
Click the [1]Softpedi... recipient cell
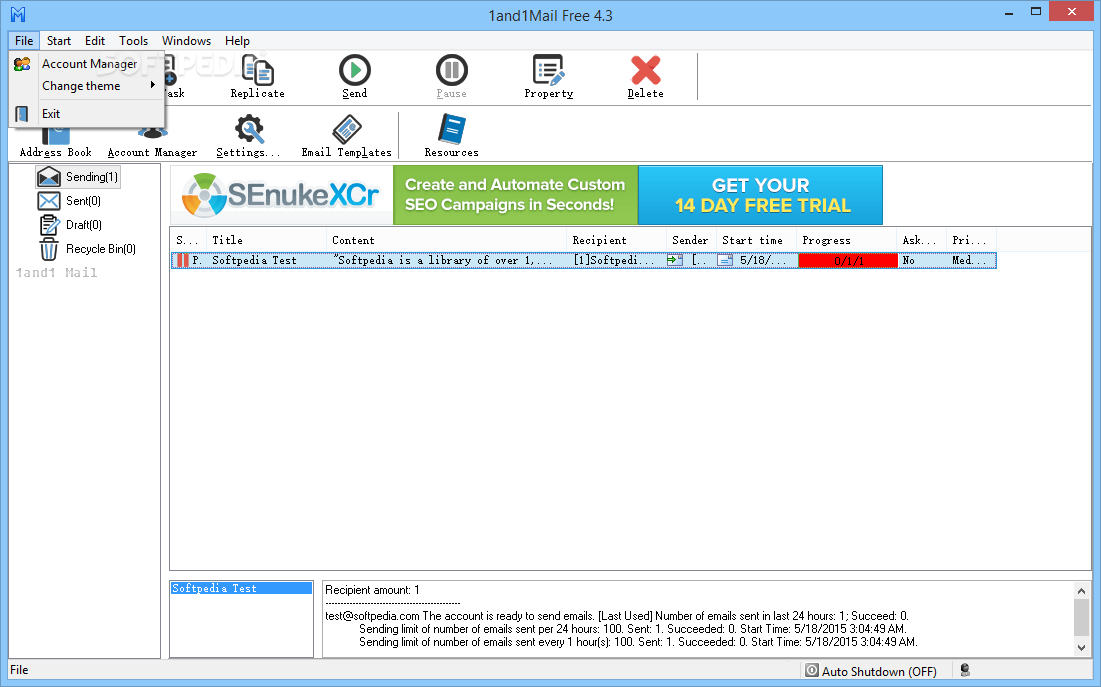pos(613,261)
